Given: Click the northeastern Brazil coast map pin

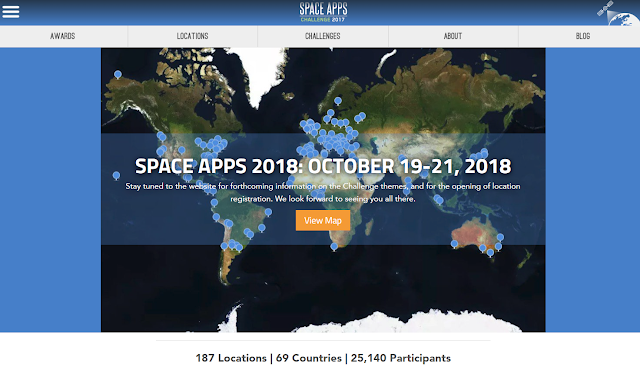Looking at the screenshot, I should (x=268, y=212).
